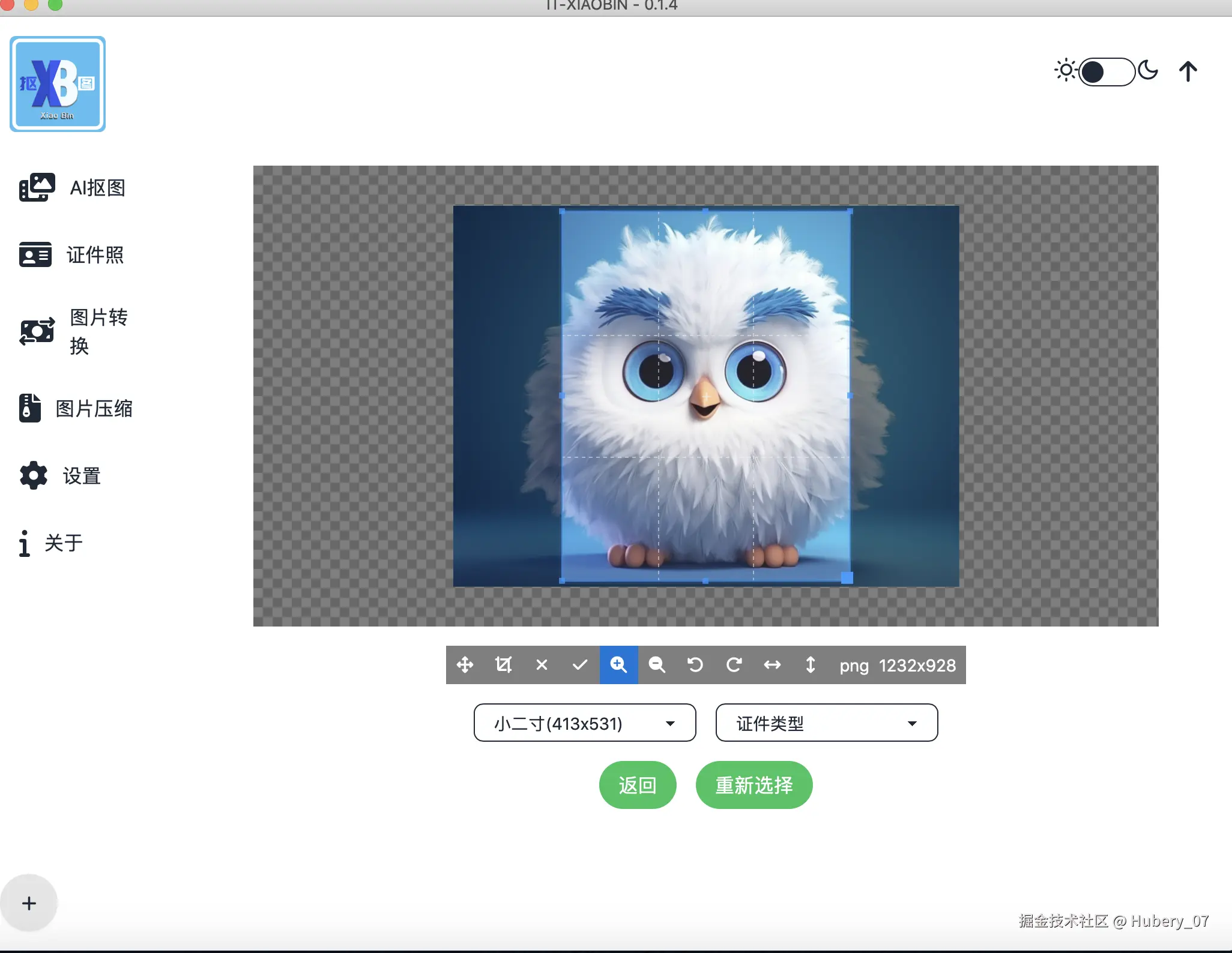This screenshot has height=953, width=1232.
Task: Toggle the light/dark theme switch
Action: 1107,72
